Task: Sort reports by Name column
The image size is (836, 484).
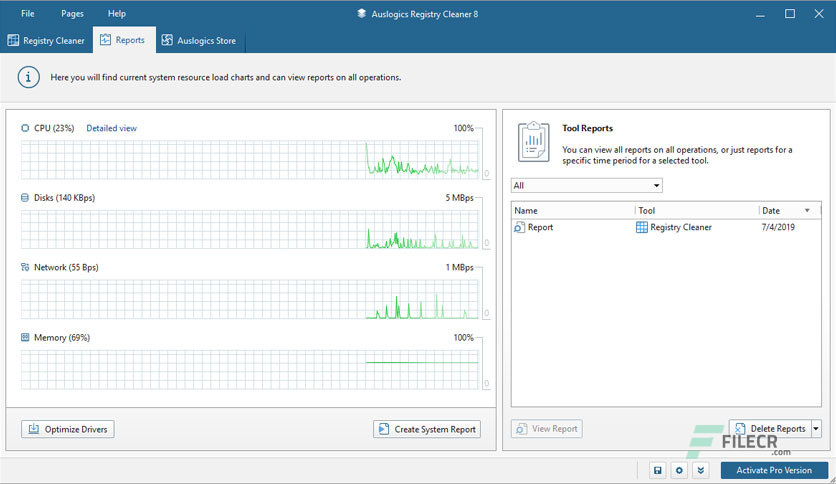Action: 573,211
